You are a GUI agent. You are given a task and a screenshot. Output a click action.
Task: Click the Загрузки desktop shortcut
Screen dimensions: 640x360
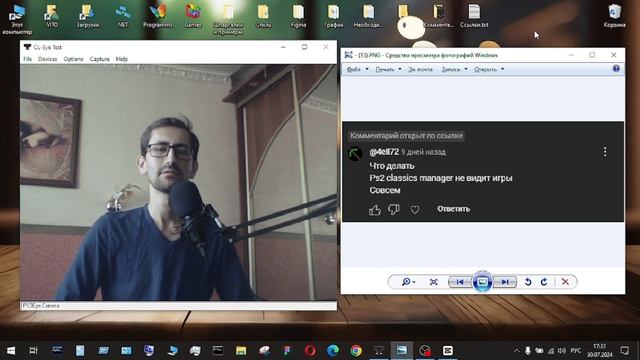[x=87, y=16]
